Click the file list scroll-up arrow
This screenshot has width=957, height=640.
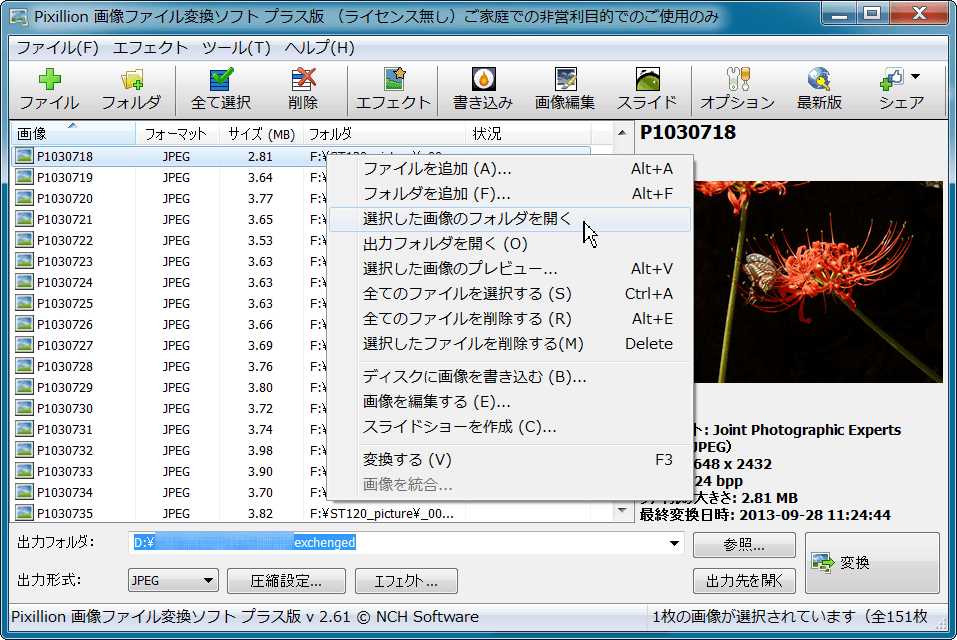coord(622,132)
